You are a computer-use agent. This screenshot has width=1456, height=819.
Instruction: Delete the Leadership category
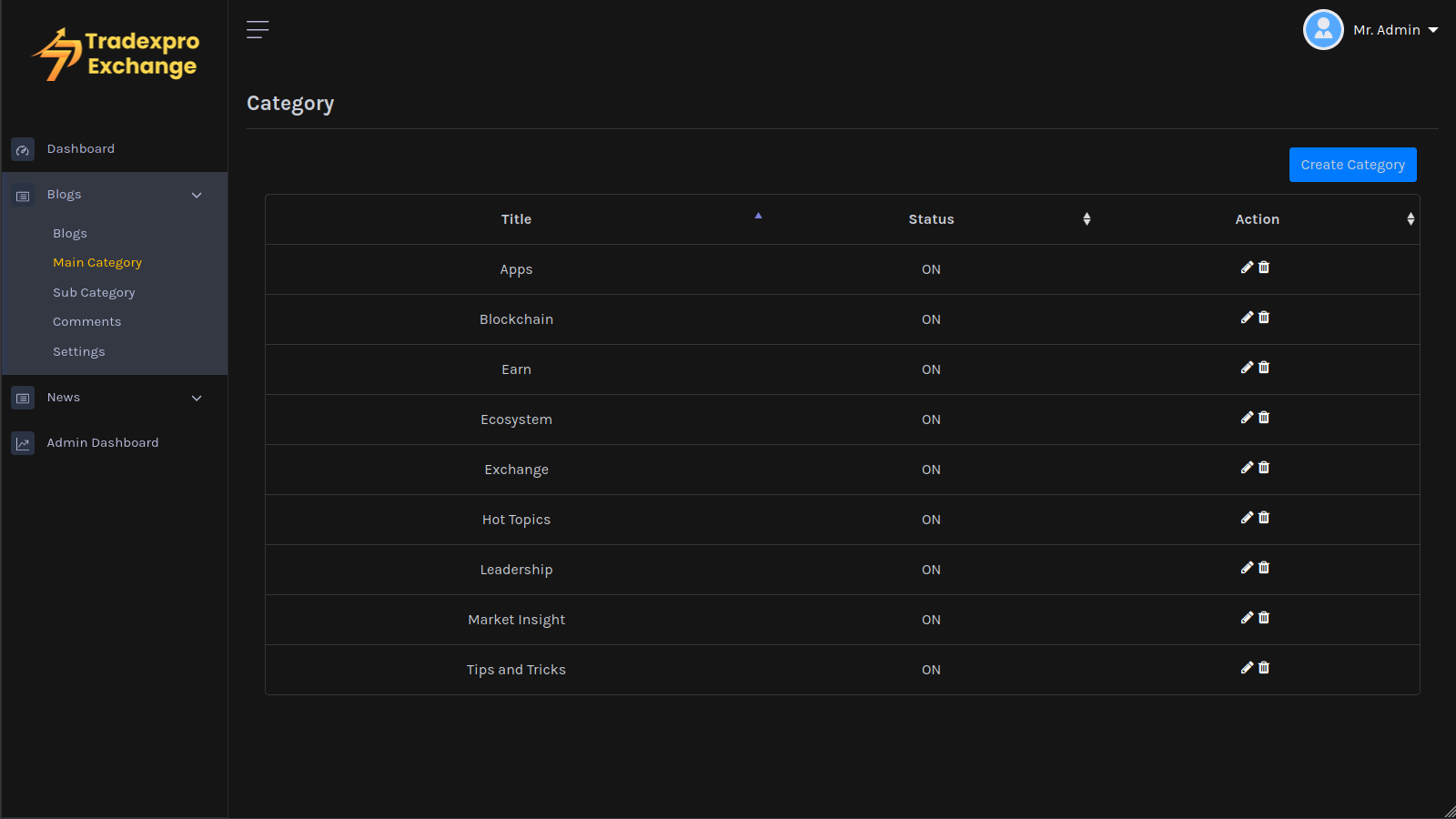[1264, 568]
